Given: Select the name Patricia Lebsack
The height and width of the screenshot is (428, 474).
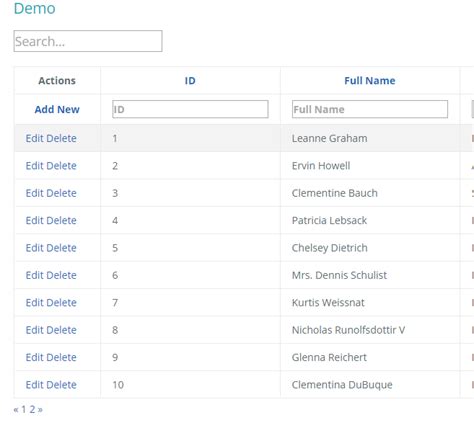Looking at the screenshot, I should [329, 220].
